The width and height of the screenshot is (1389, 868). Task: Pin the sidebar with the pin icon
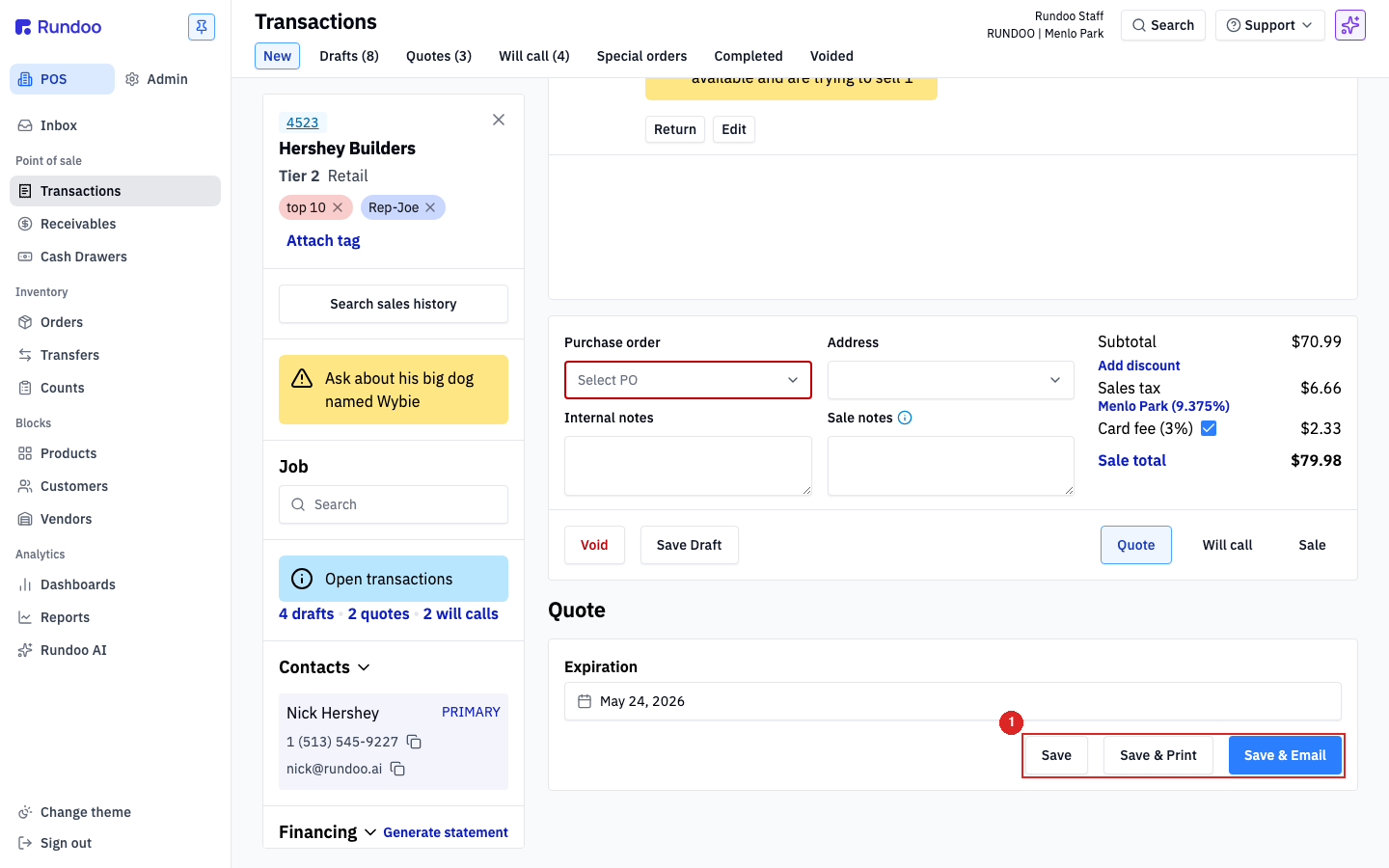(x=202, y=27)
